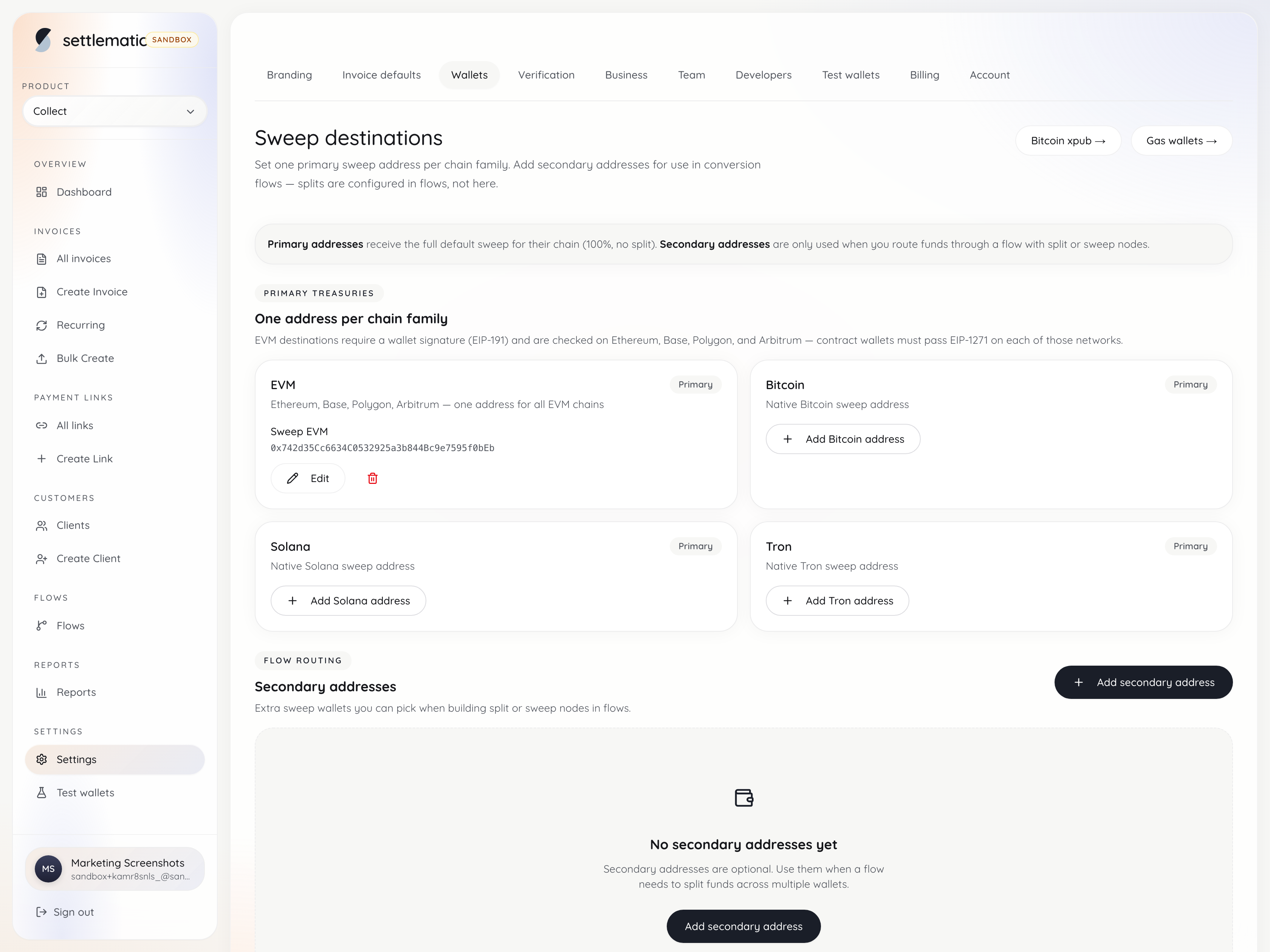Click the All invoices document icon
The image size is (1270, 952).
pyautogui.click(x=41, y=259)
